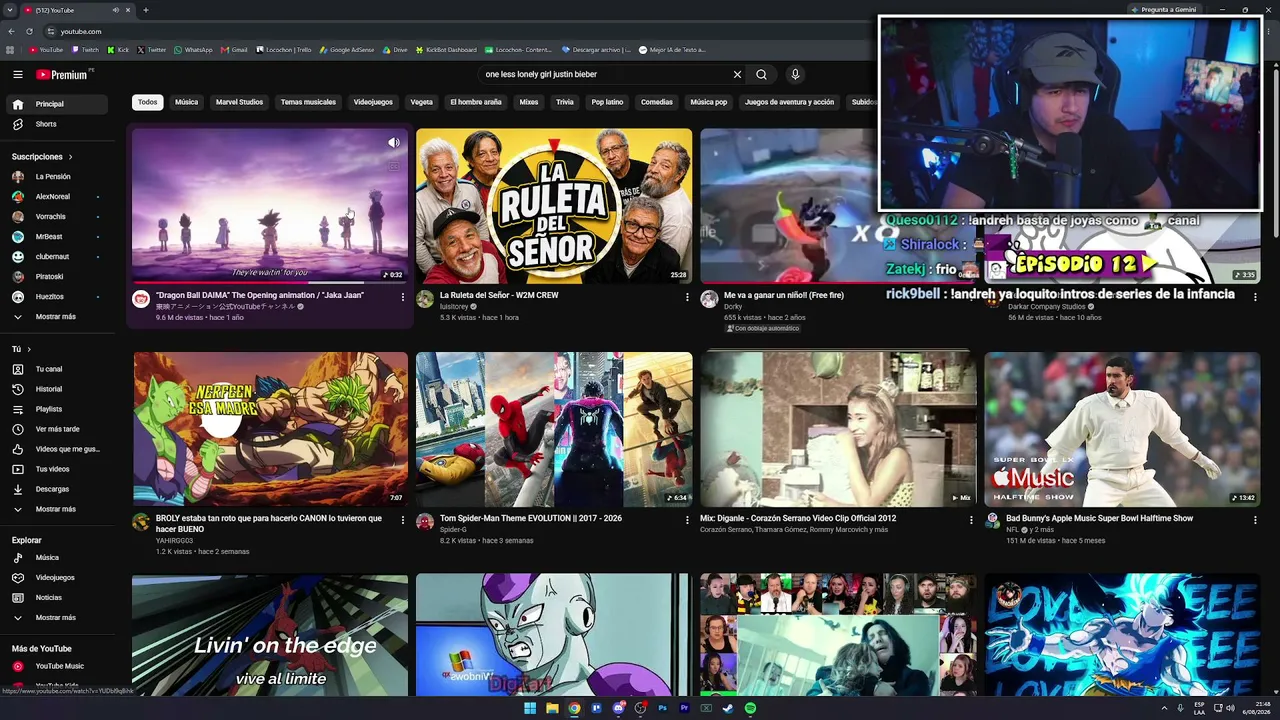Open the Gmail bookmark
The width and height of the screenshot is (1280, 720).
click(x=234, y=49)
